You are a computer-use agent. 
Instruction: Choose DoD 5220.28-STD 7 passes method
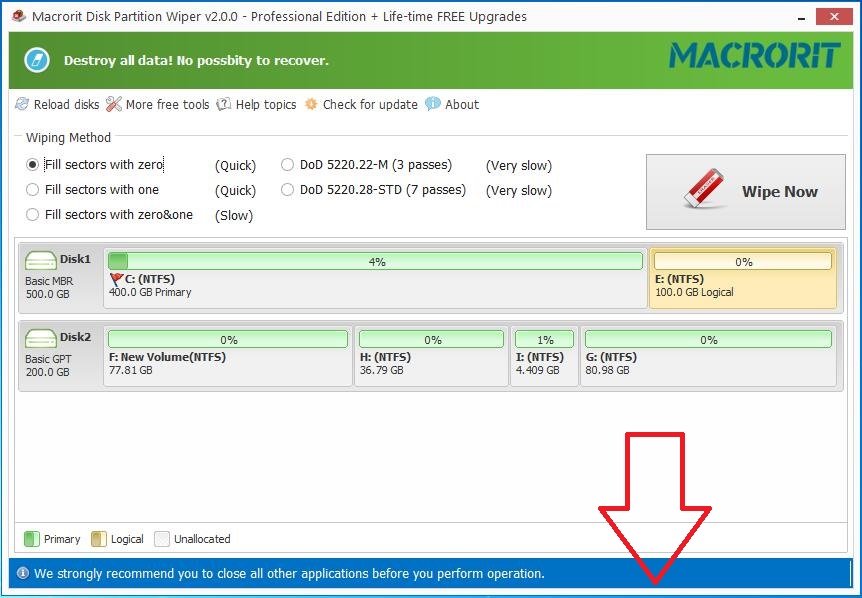pyautogui.click(x=288, y=190)
